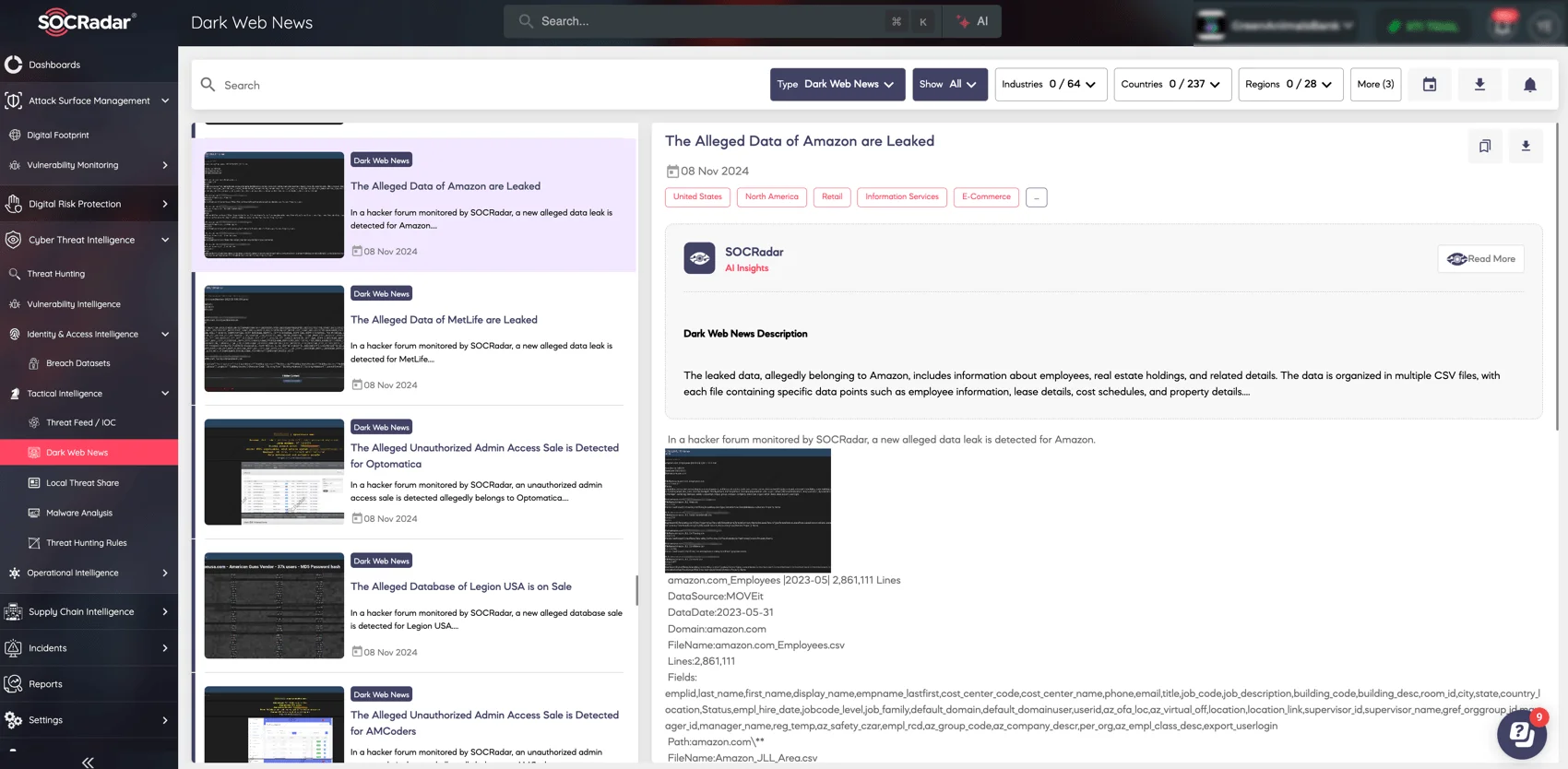This screenshot has height=769, width=1568.
Task: Click the dark web news search field
Action: click(x=480, y=85)
